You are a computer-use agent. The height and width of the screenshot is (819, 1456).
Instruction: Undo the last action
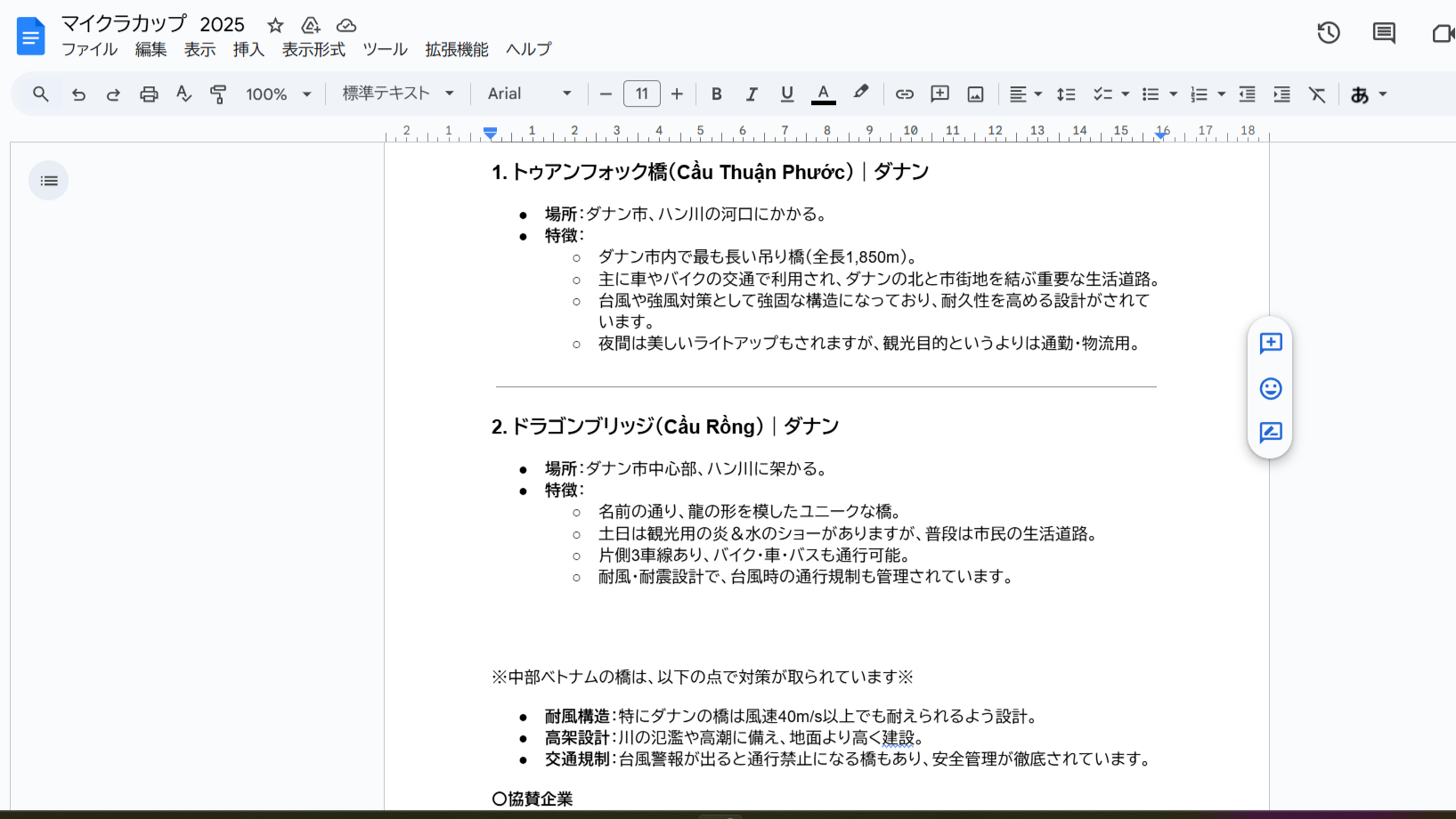78,93
